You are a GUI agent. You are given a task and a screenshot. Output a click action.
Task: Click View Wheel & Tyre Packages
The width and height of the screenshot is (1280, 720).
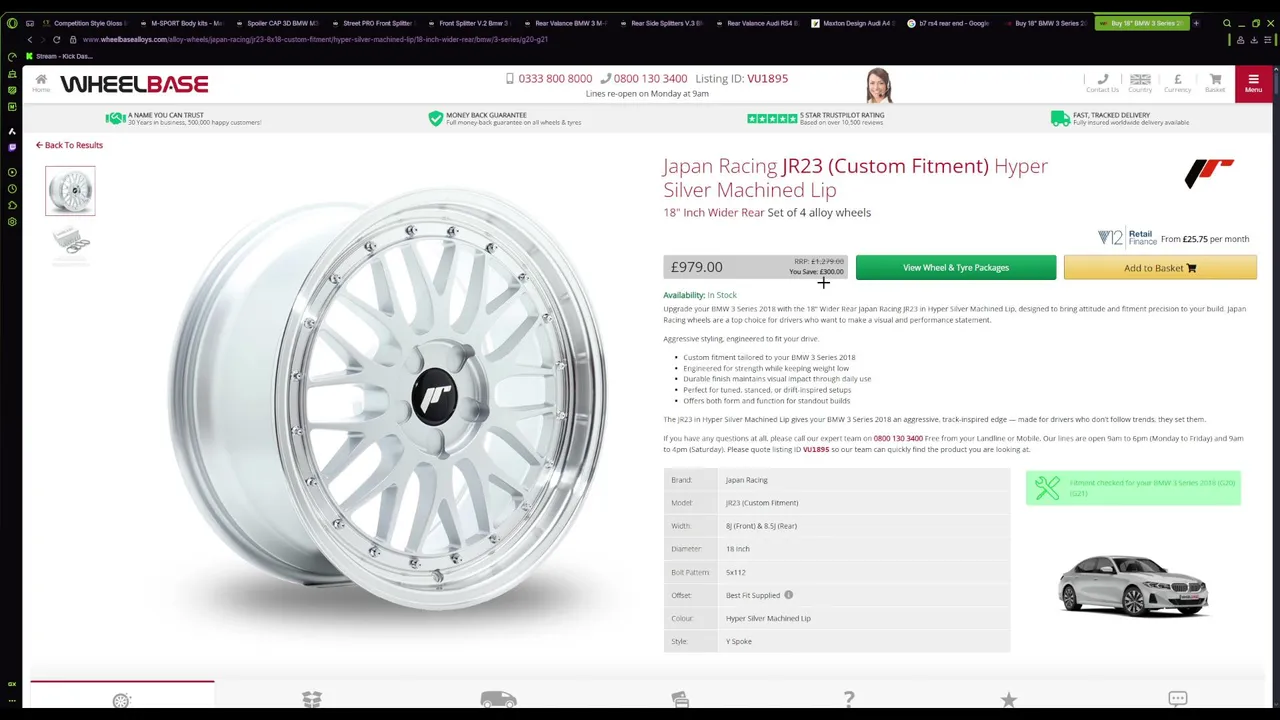955,268
